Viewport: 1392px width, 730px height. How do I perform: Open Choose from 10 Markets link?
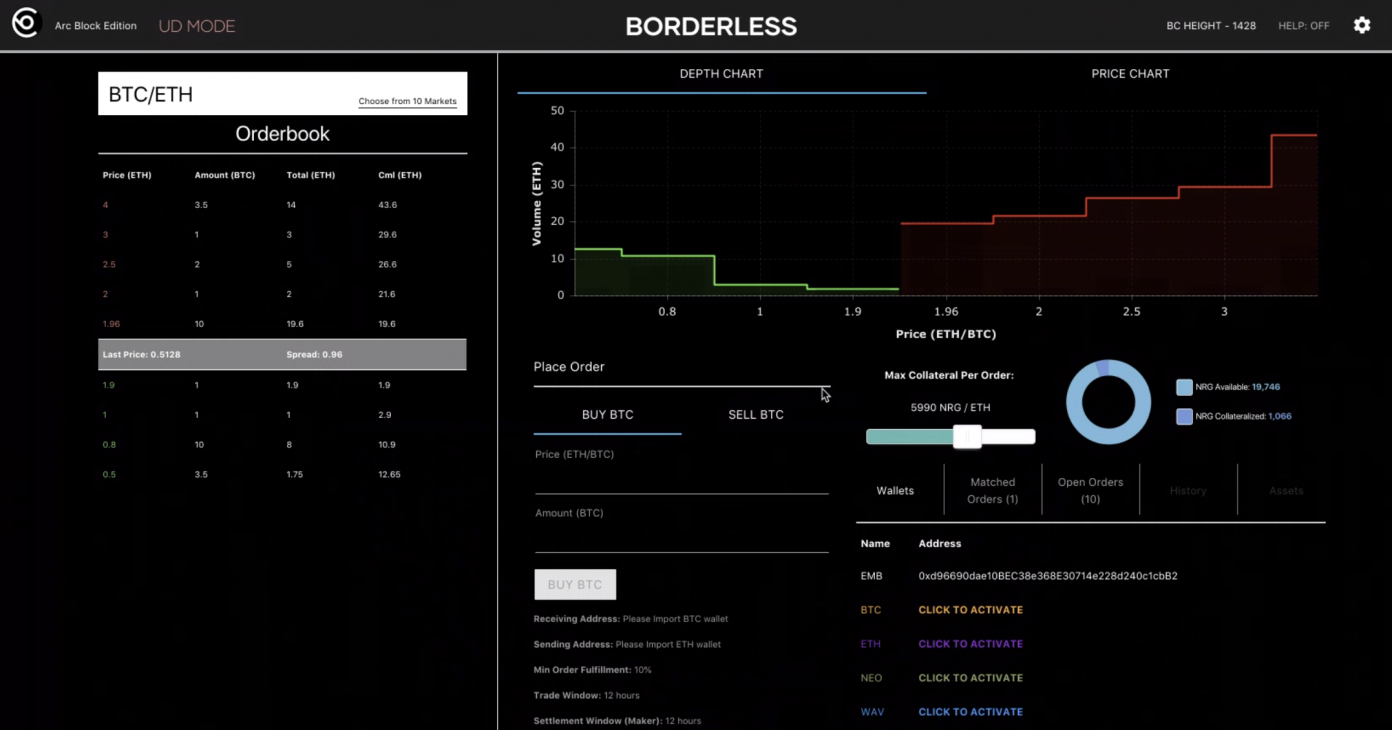(408, 101)
